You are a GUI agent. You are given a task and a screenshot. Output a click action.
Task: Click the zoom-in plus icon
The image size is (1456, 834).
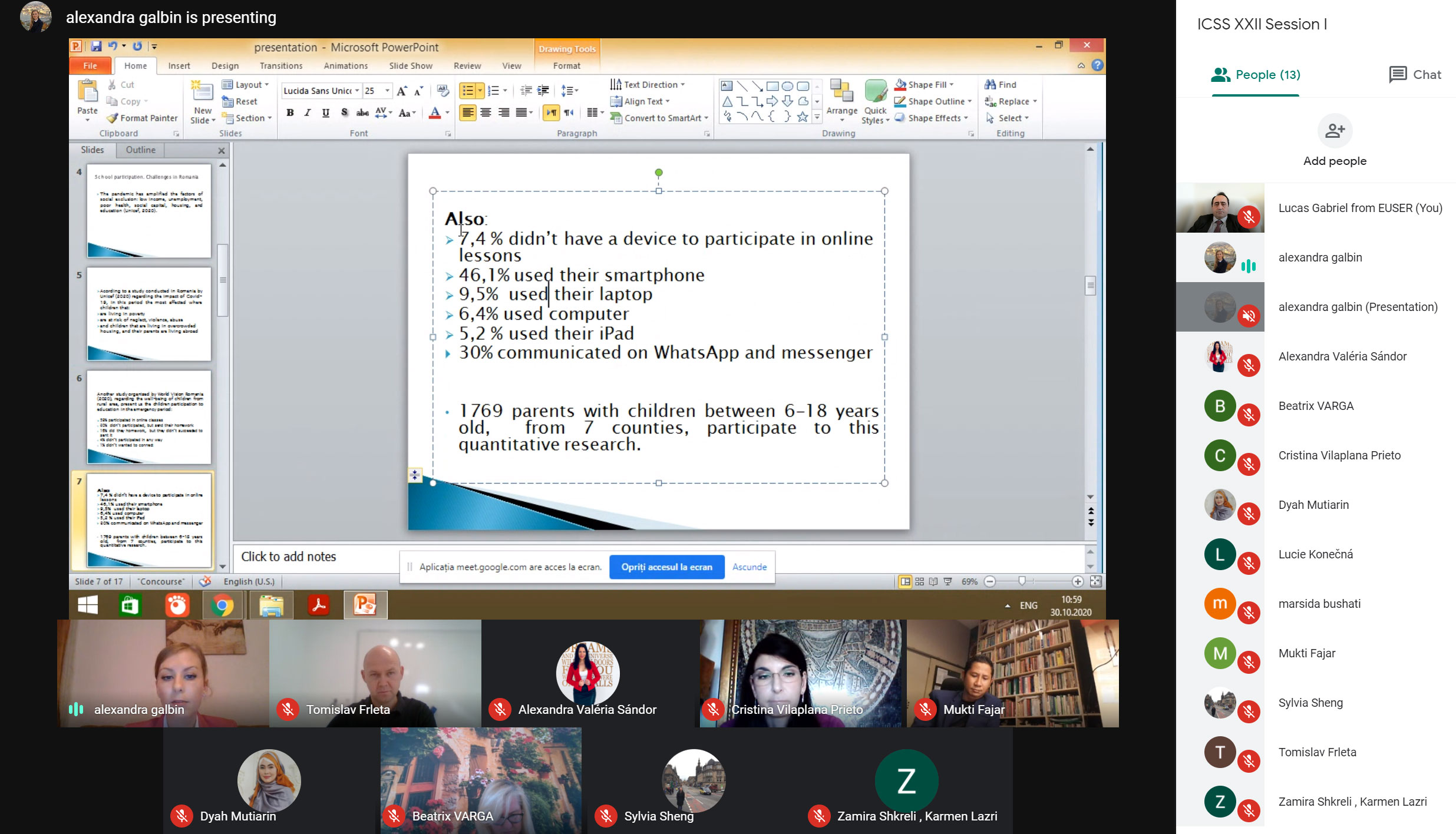1078,581
